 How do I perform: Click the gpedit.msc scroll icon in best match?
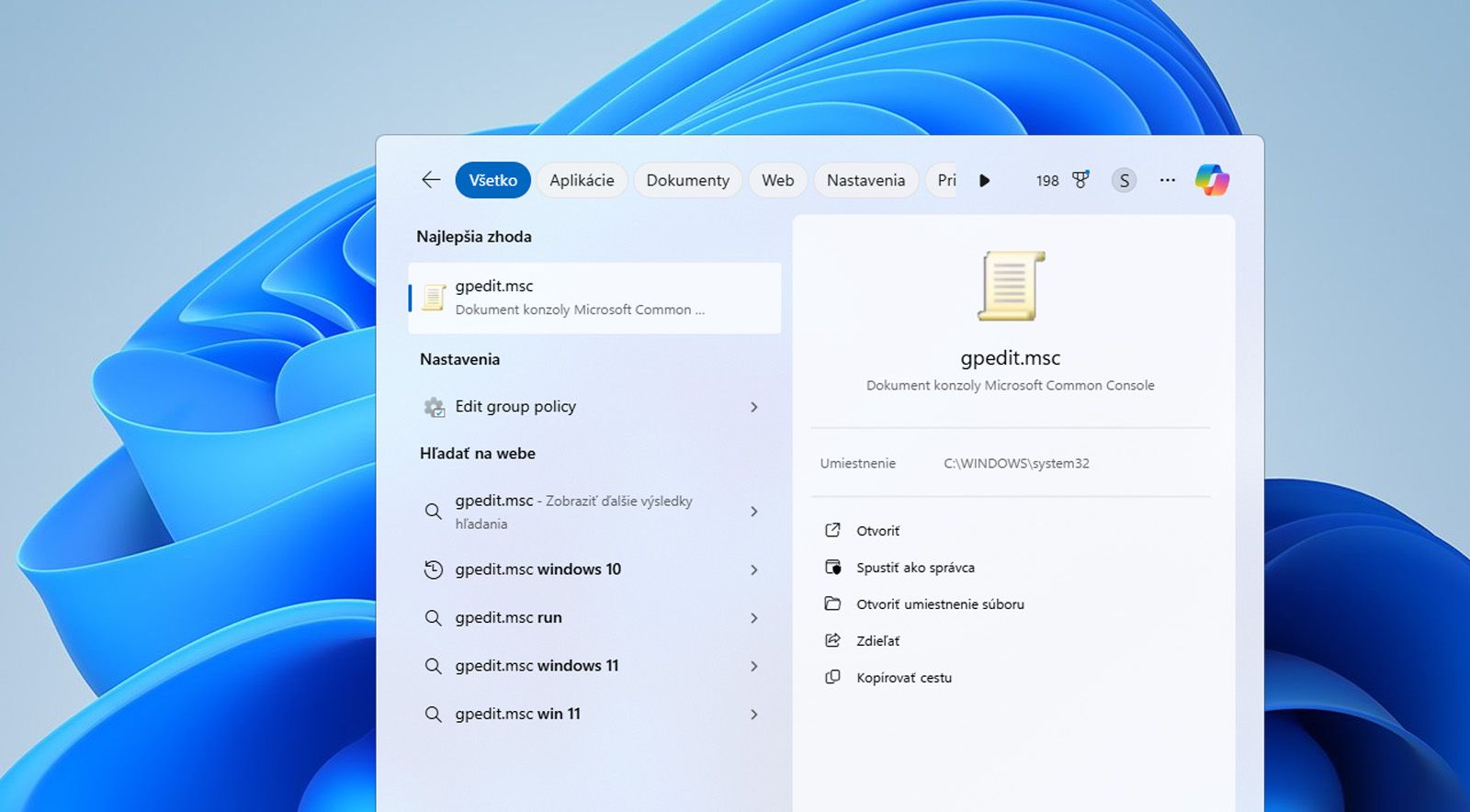[434, 298]
